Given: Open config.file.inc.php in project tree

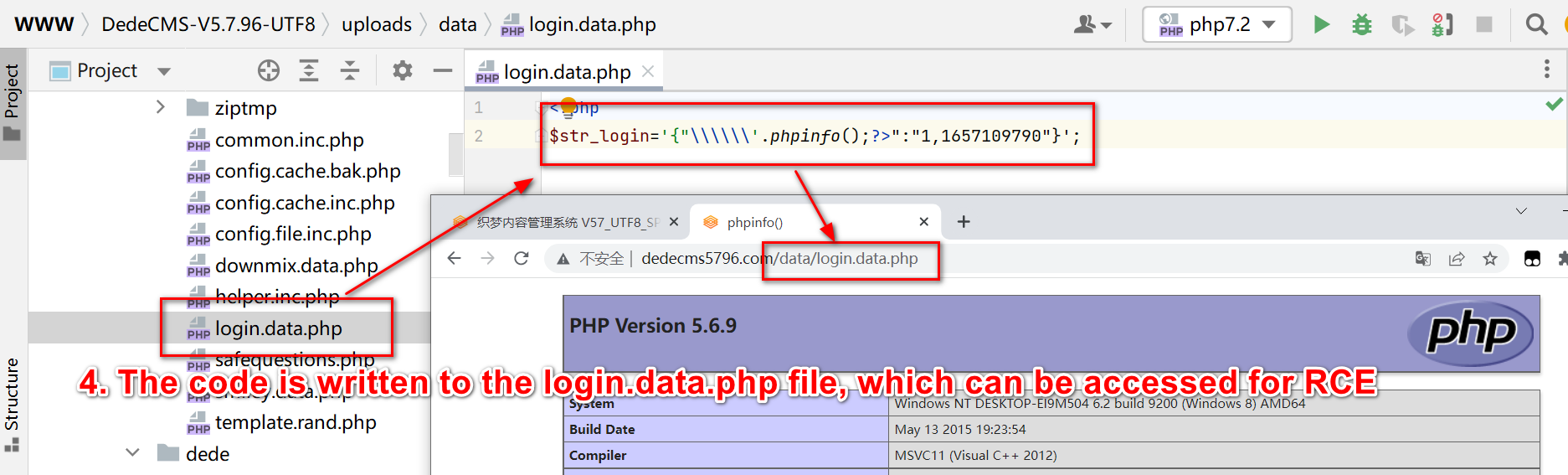Looking at the screenshot, I should [x=293, y=234].
